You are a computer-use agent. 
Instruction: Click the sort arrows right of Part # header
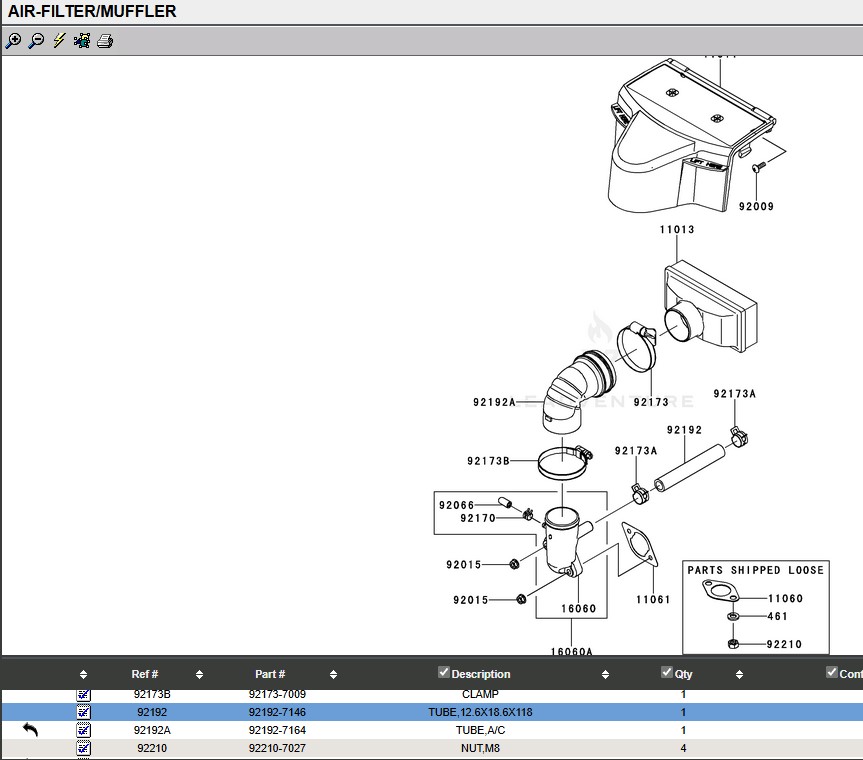333,675
